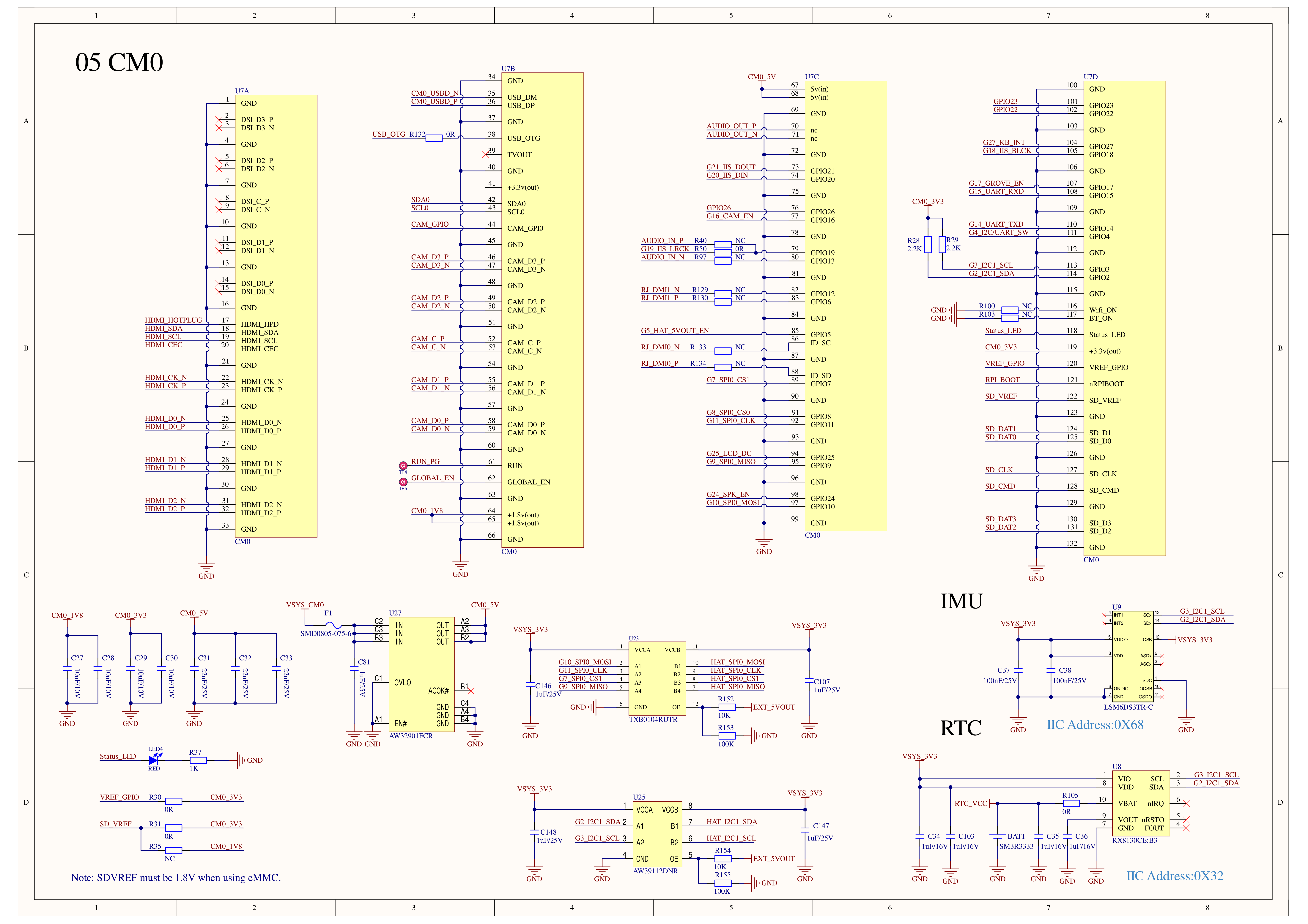Select the TP4 test point on RUN_PG
This screenshot has height=924, width=1308.
click(x=403, y=466)
